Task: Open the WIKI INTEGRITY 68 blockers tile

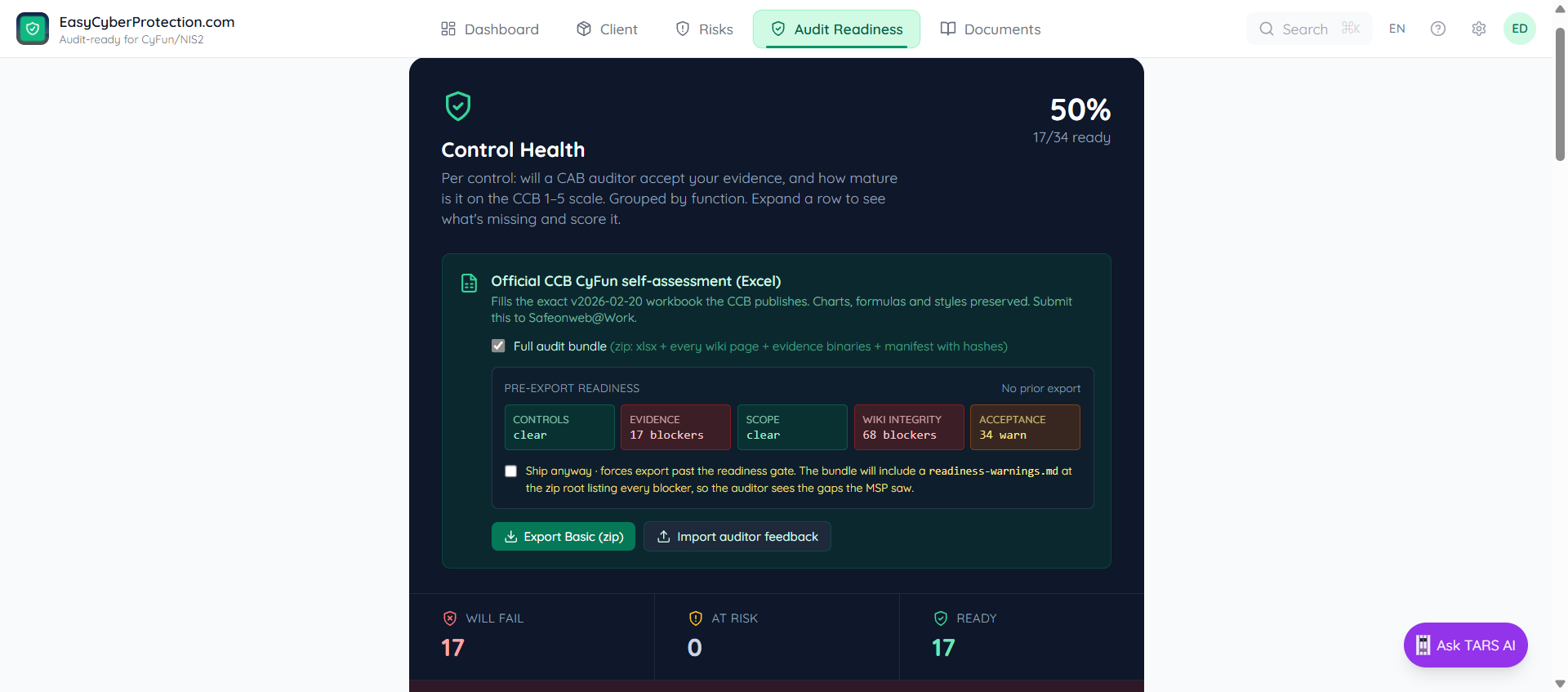Action: point(909,427)
